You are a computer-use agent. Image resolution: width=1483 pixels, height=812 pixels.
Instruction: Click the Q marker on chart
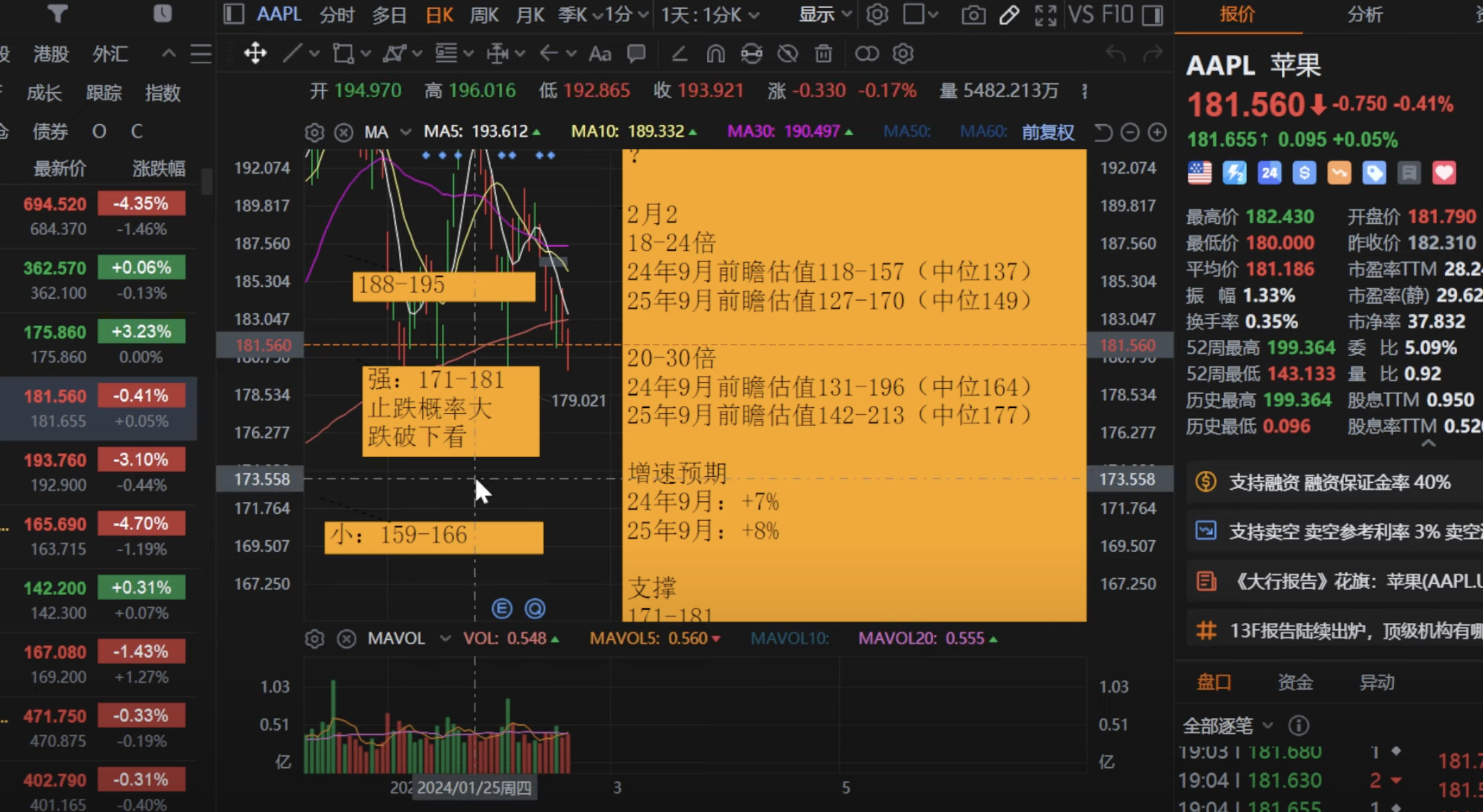(535, 608)
